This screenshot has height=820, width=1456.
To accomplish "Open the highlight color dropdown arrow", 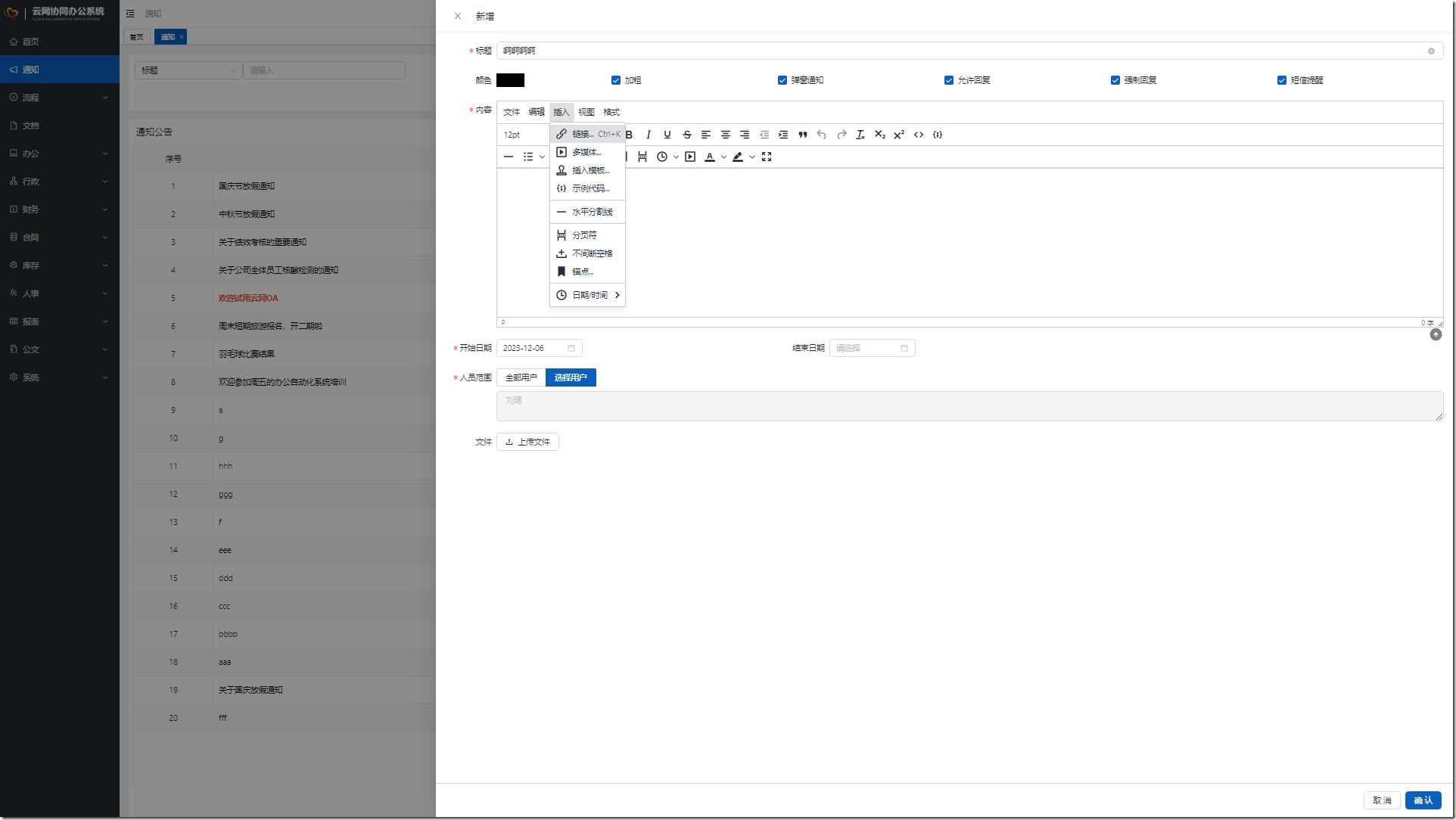I will pos(751,157).
